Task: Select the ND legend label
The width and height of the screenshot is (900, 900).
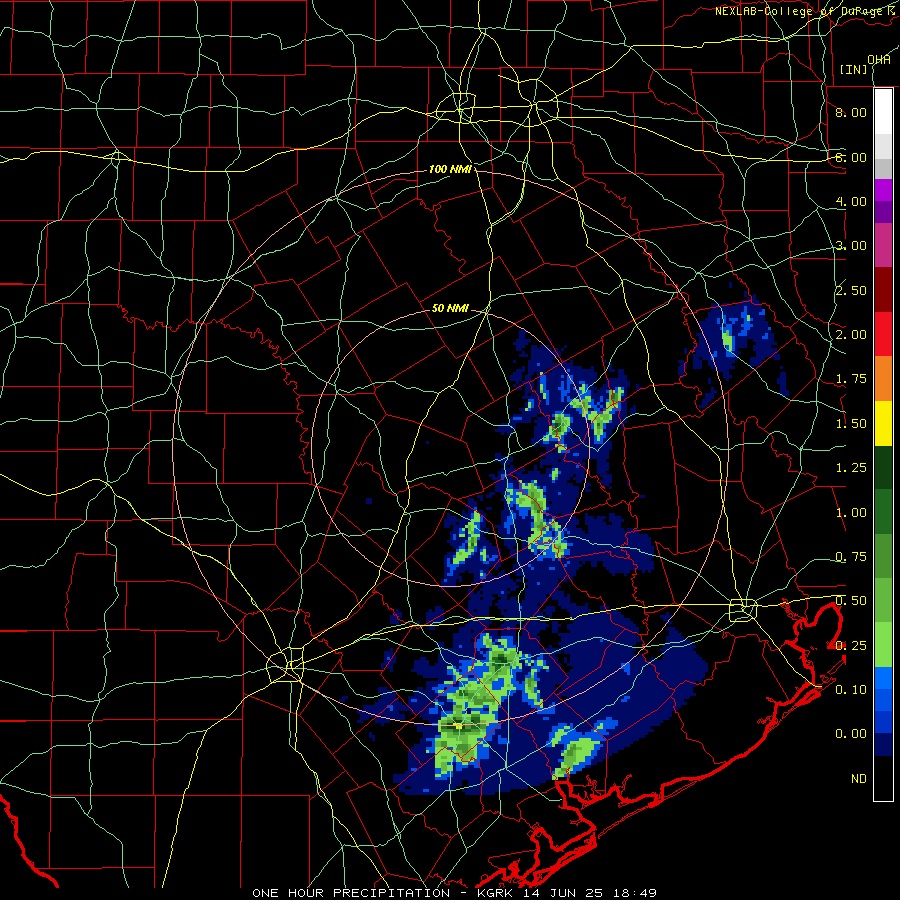Action: 859,779
